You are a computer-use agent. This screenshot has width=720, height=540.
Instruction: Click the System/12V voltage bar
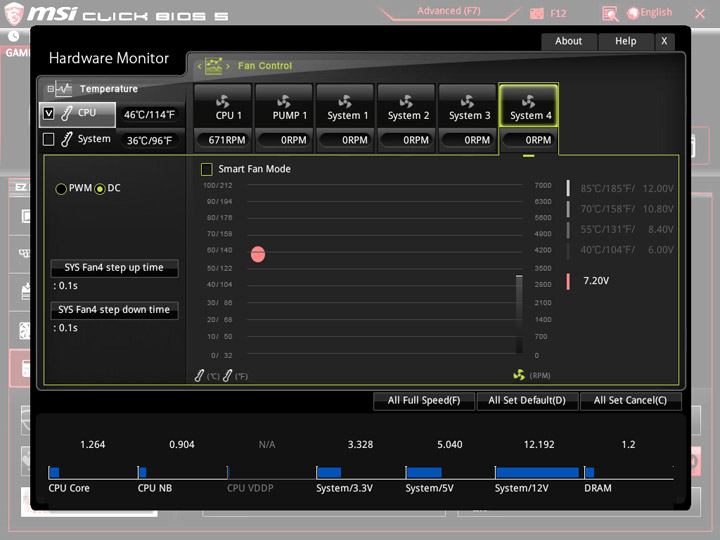tap(537, 472)
